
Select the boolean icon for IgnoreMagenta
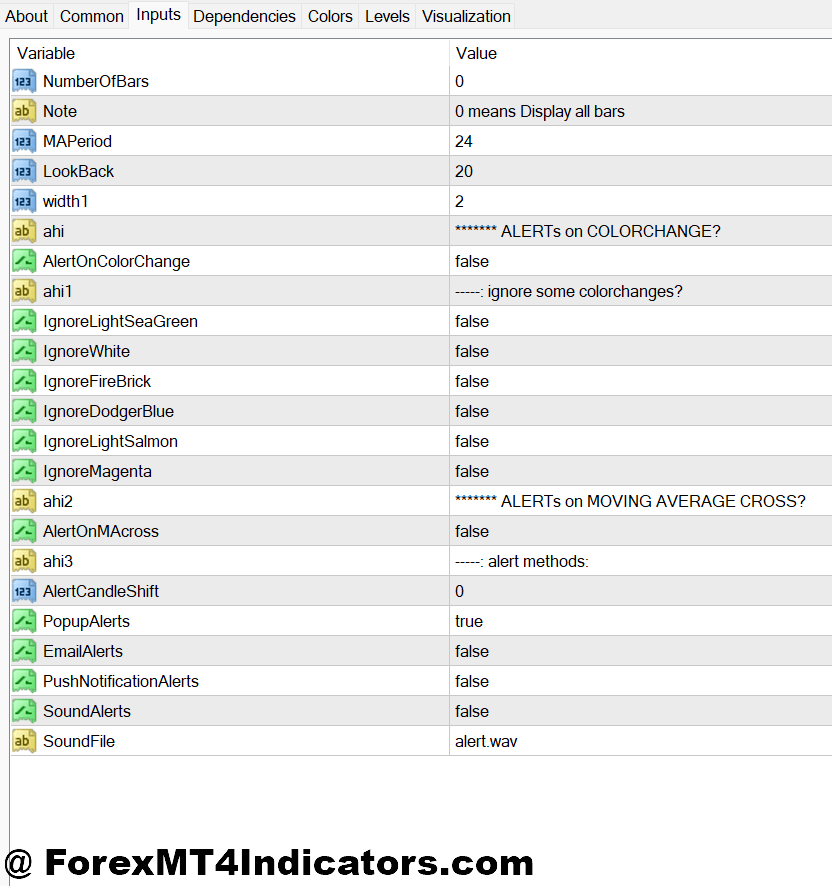click(x=24, y=471)
